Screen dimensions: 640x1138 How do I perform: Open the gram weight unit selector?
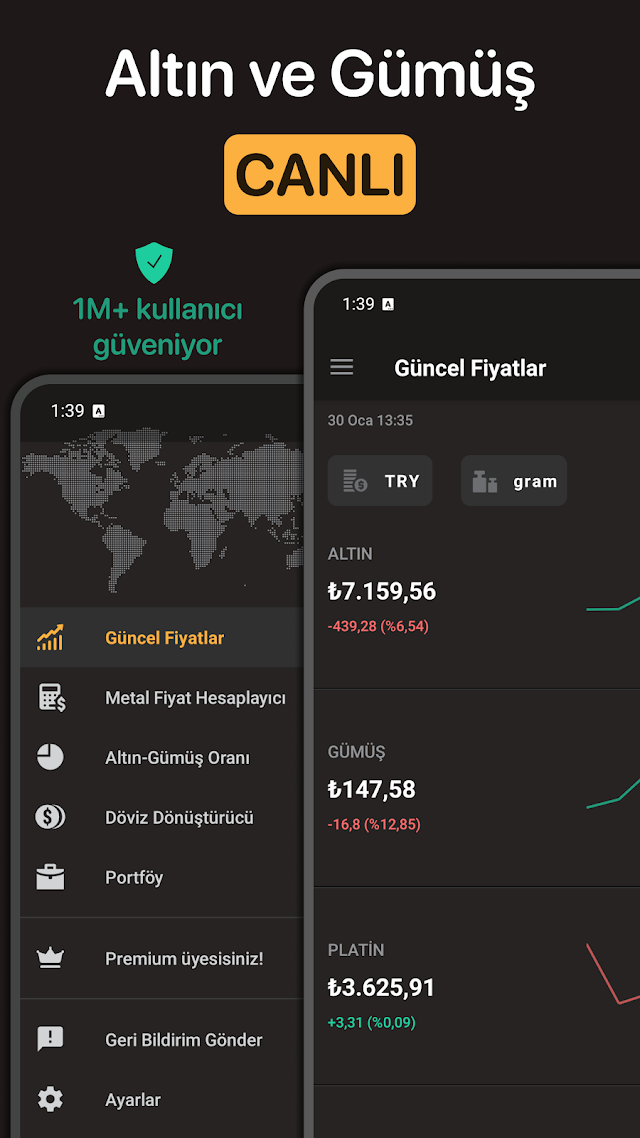pyautogui.click(x=514, y=480)
